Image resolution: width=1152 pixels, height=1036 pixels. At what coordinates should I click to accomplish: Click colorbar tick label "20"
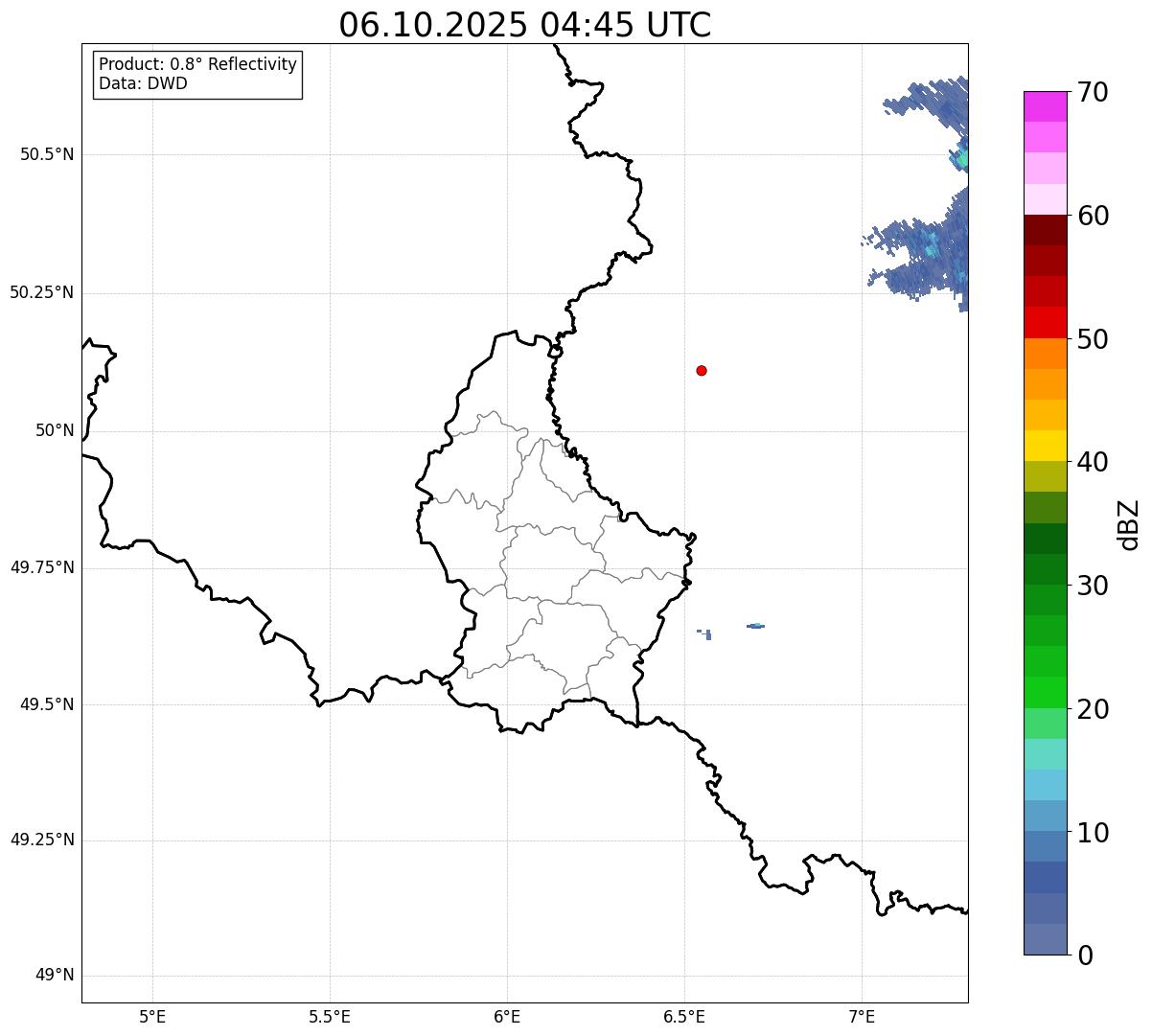click(1093, 709)
